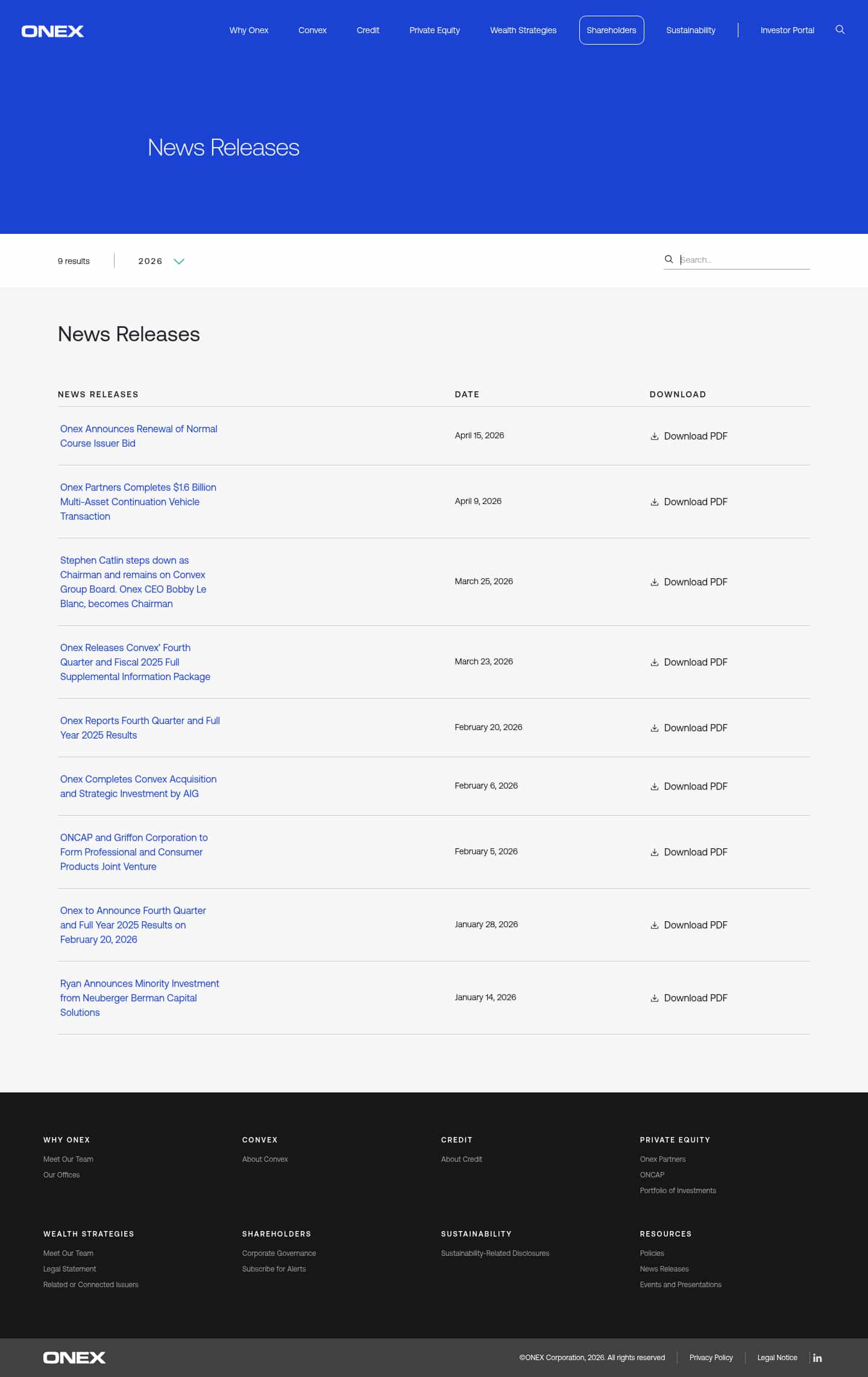Click download icon for April 9, 2026 release

[x=655, y=502]
